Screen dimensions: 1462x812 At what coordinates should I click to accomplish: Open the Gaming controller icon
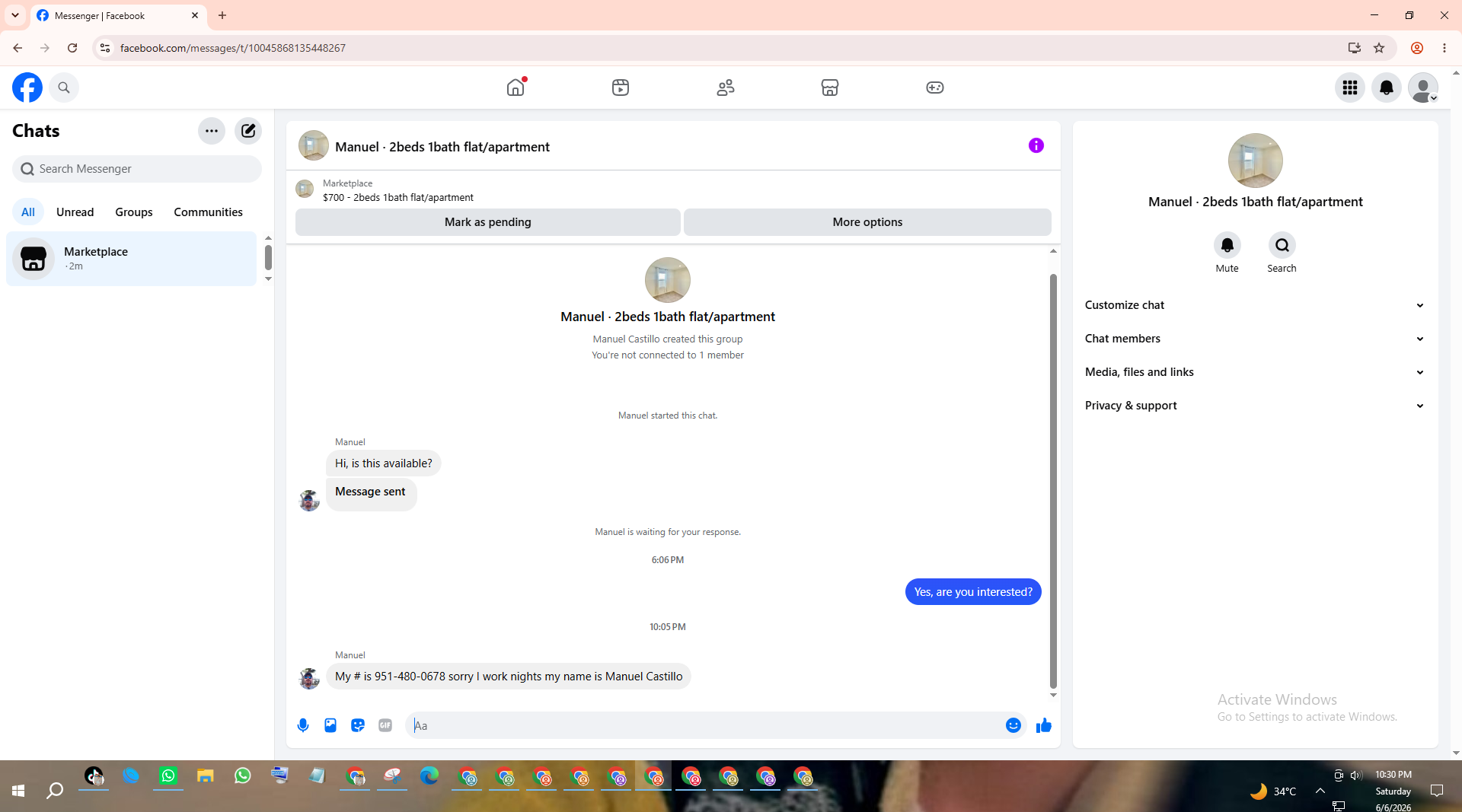pyautogui.click(x=935, y=88)
